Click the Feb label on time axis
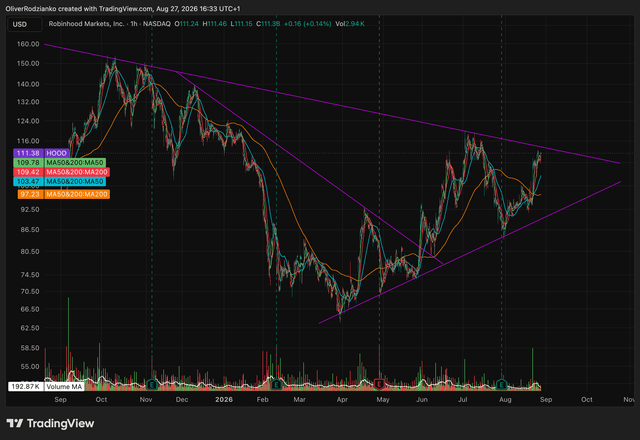 262,400
